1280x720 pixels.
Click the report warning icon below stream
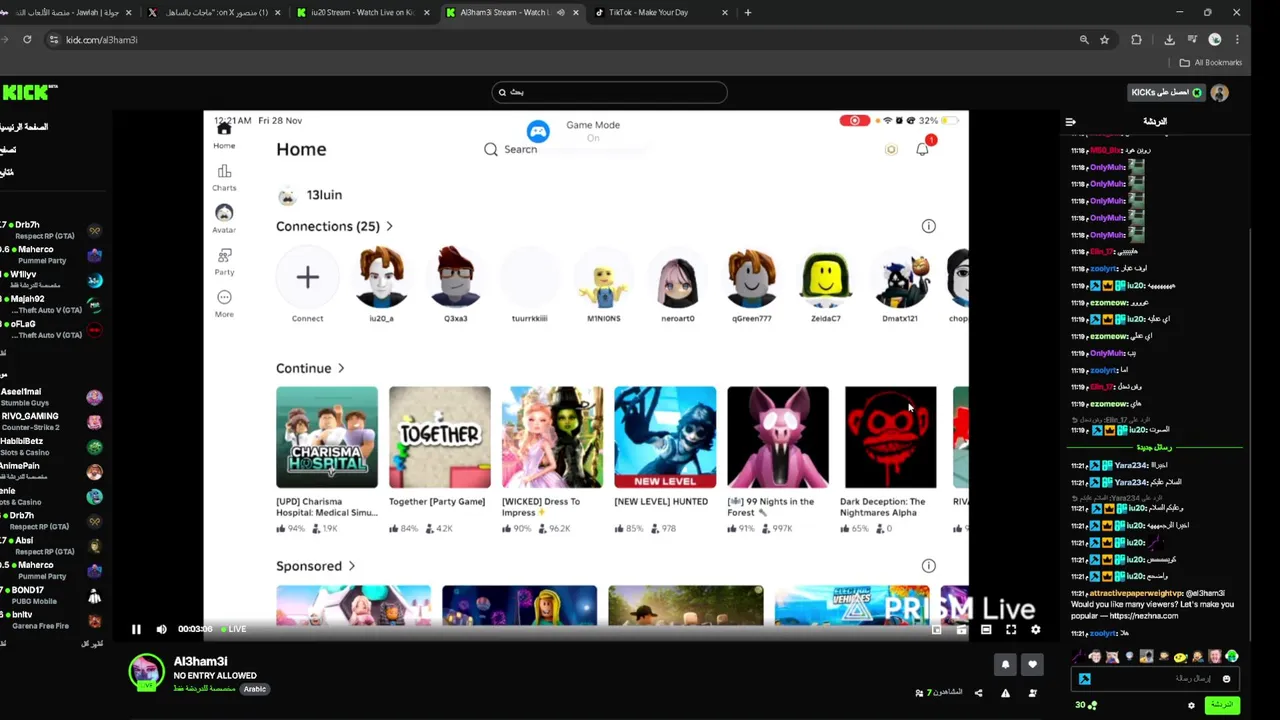[1005, 693]
